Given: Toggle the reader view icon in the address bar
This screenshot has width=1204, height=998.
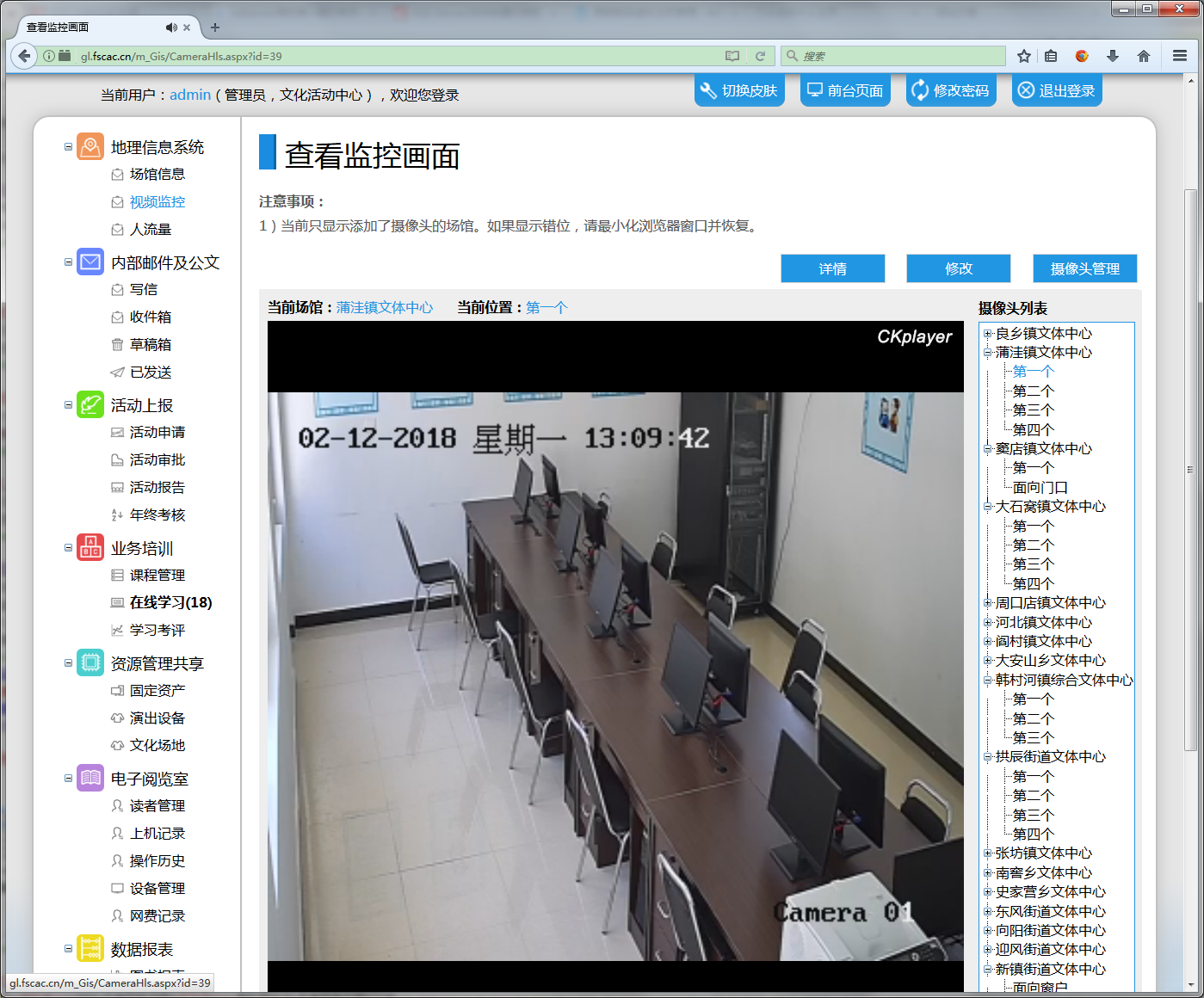Looking at the screenshot, I should [x=732, y=56].
